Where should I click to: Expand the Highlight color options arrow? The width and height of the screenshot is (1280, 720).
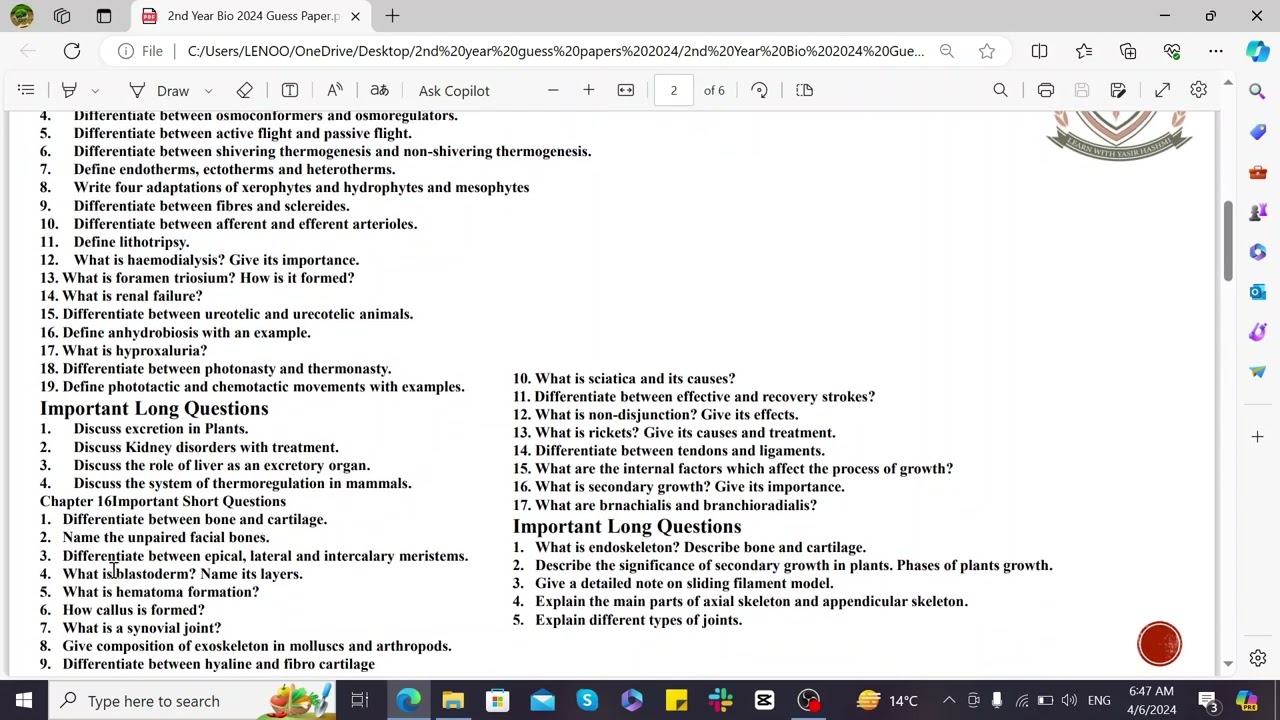tap(95, 91)
